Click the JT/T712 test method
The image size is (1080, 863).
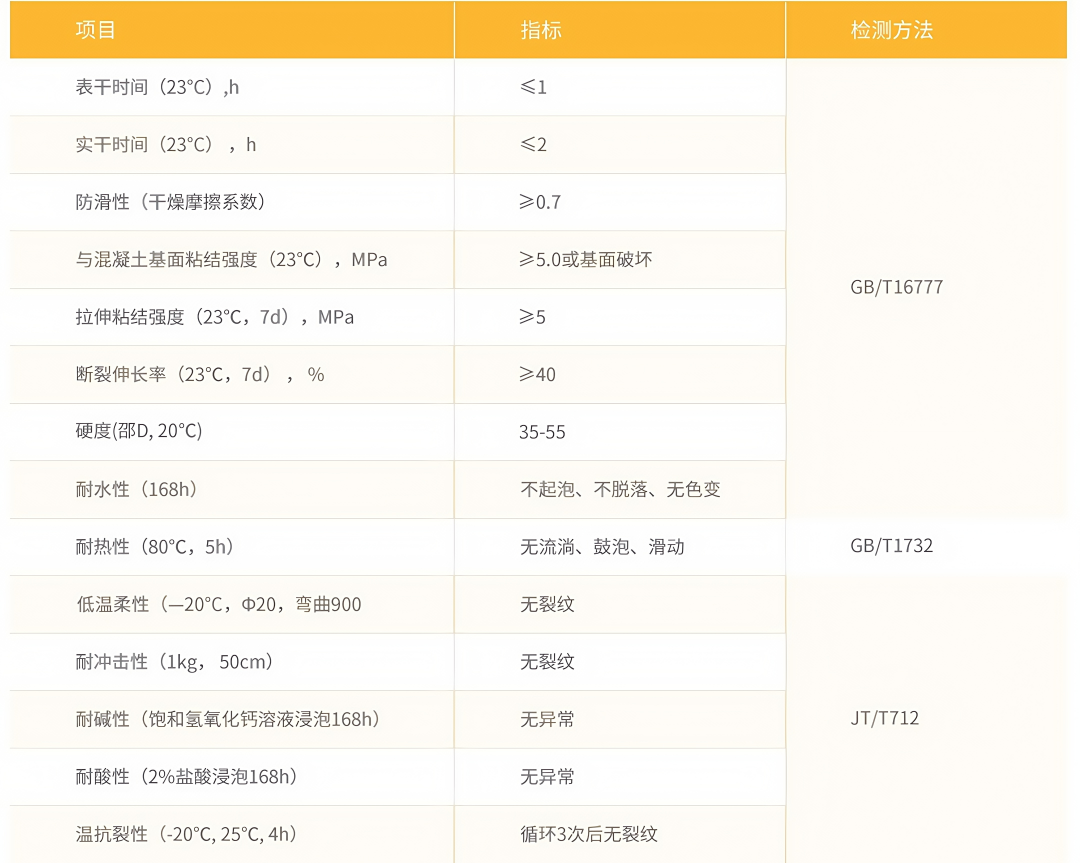884,718
